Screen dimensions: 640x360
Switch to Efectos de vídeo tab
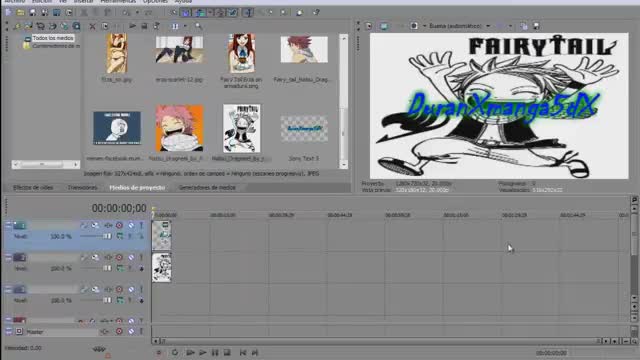[x=33, y=188]
